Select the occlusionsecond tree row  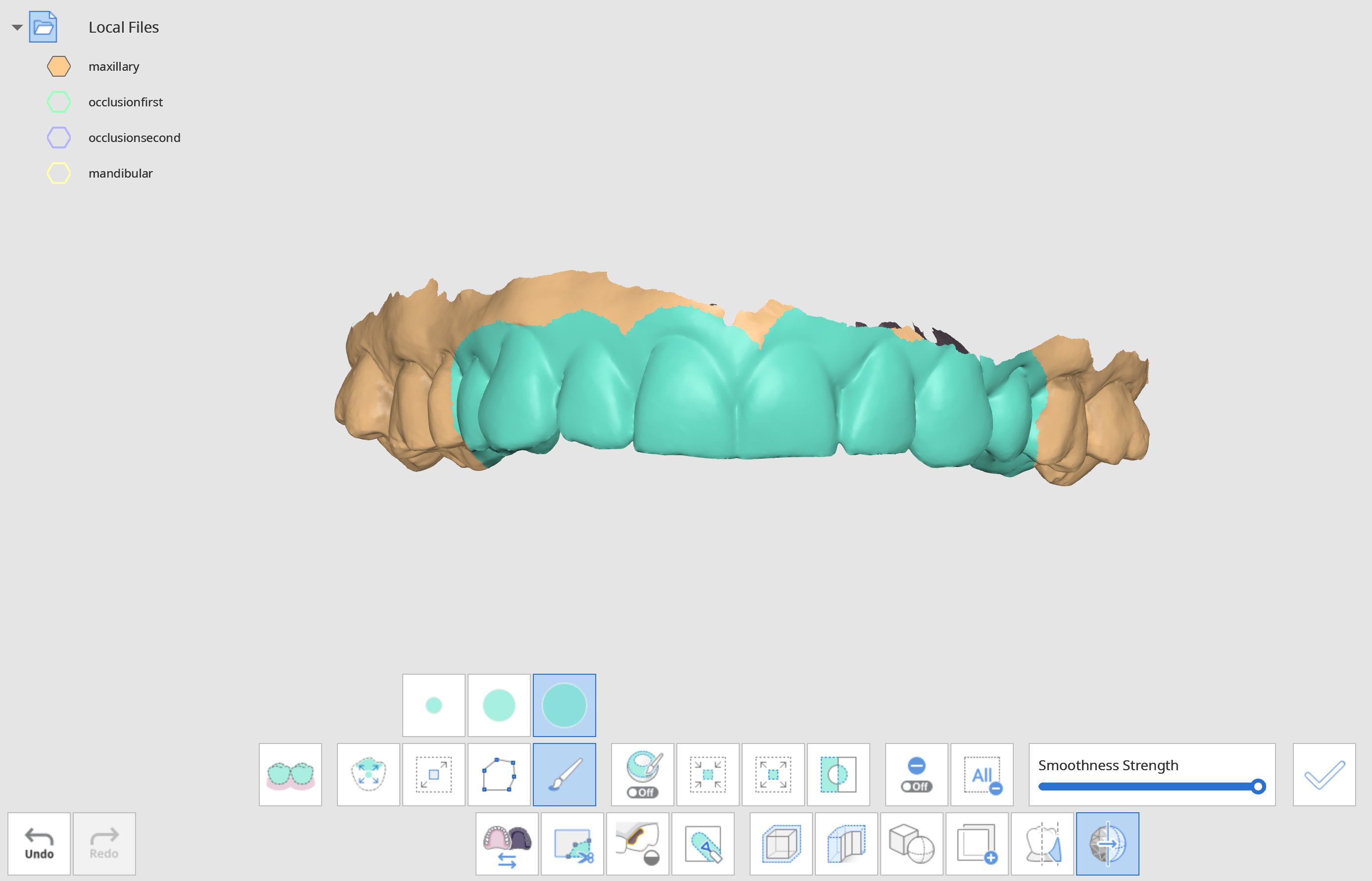[x=134, y=138]
